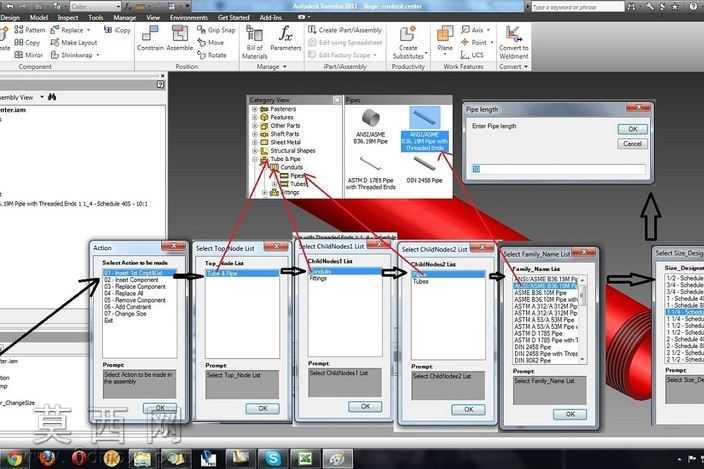Open the Get Started ribbon tab
The height and width of the screenshot is (469, 704).
click(233, 18)
